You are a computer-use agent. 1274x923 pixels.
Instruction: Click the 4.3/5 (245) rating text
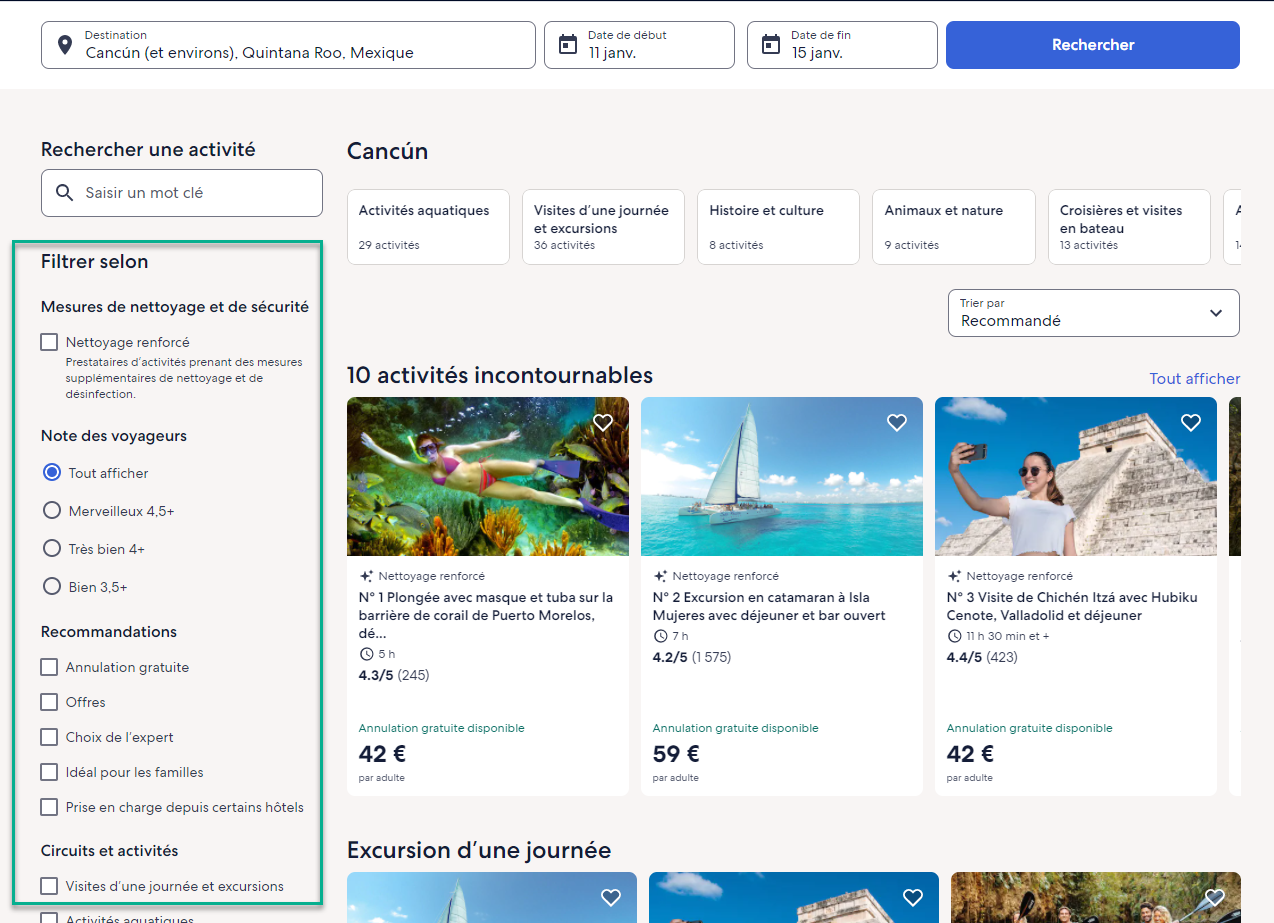(x=394, y=675)
